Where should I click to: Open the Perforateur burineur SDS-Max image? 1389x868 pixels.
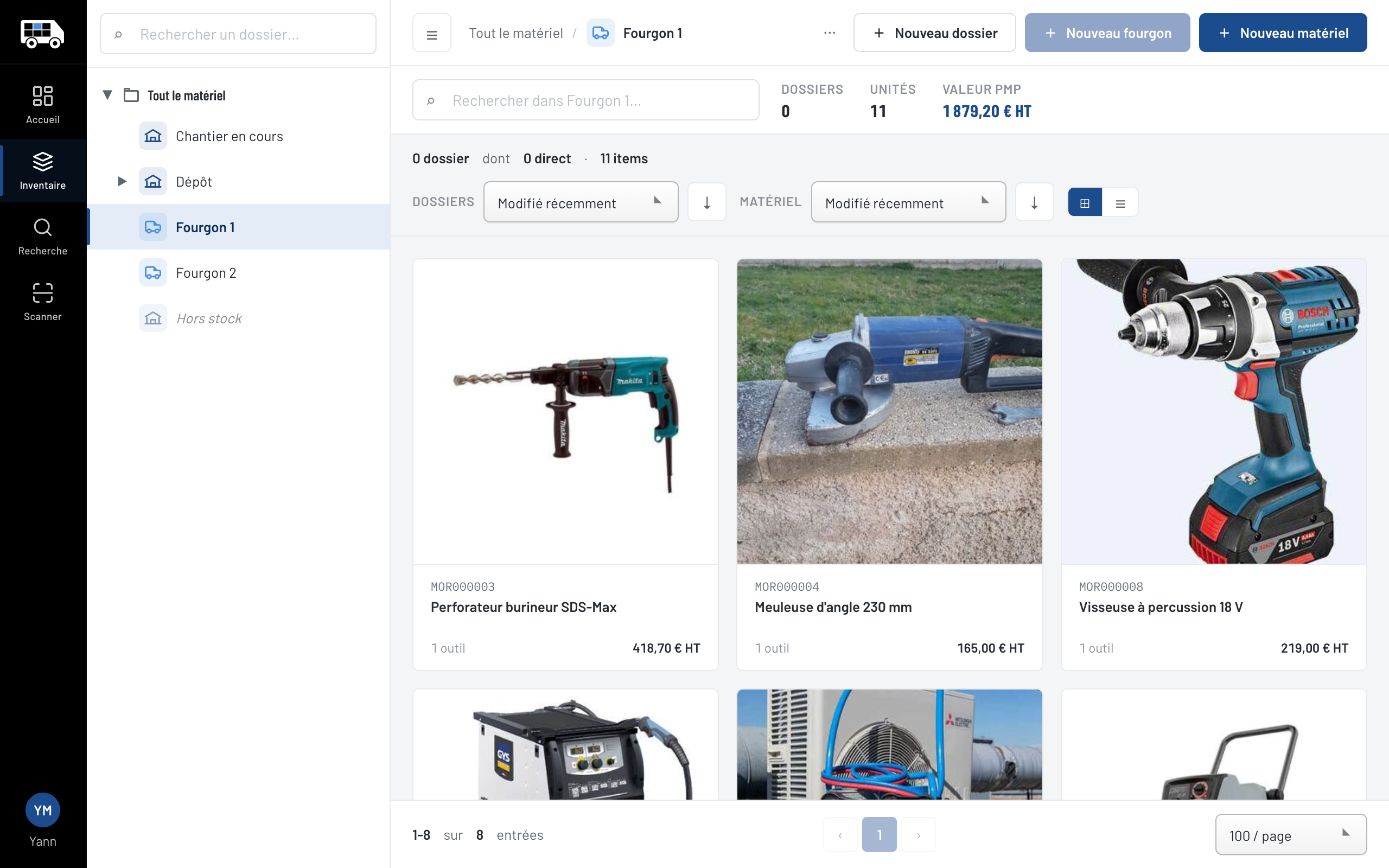tap(566, 412)
